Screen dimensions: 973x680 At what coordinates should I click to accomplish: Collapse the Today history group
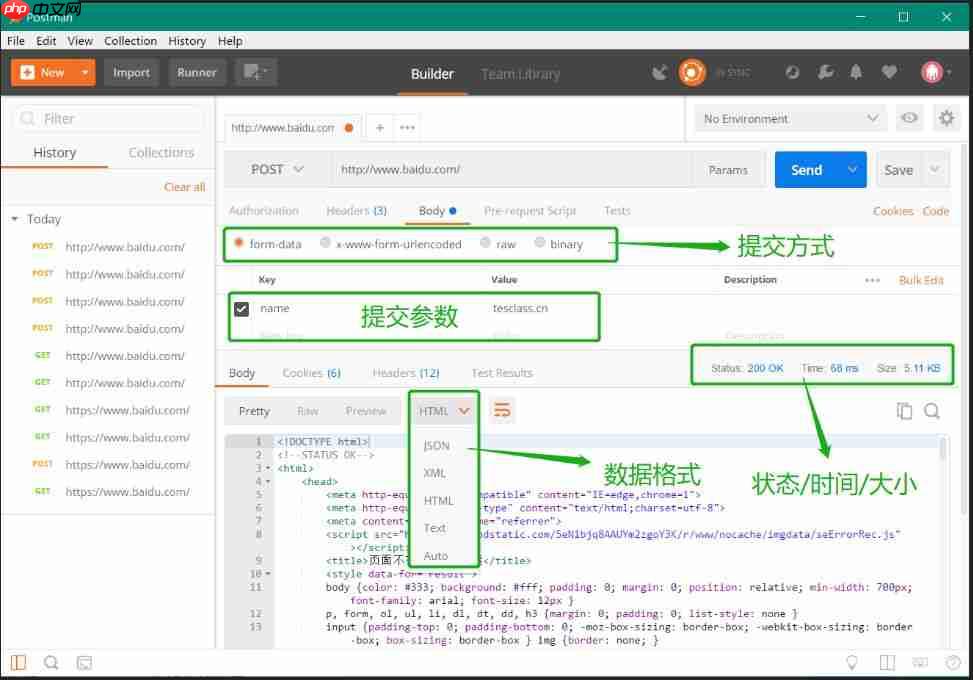click(15, 219)
